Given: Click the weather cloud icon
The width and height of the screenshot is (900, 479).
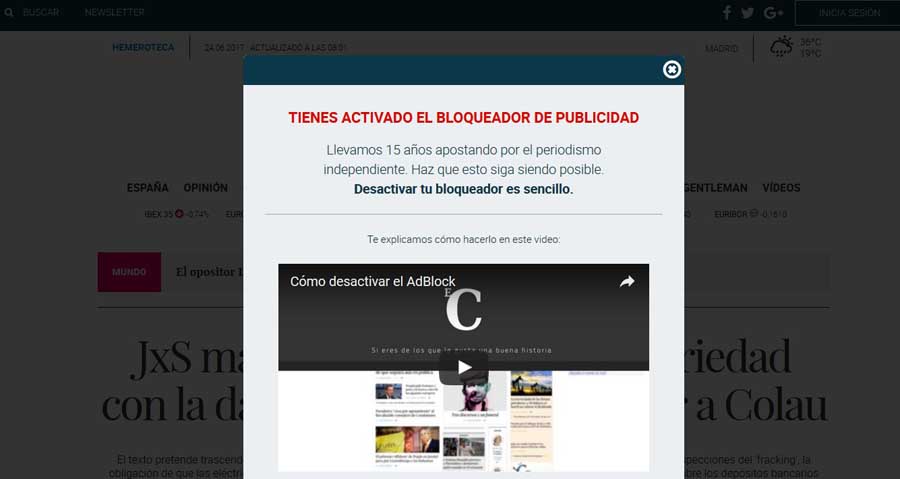Looking at the screenshot, I should (781, 46).
